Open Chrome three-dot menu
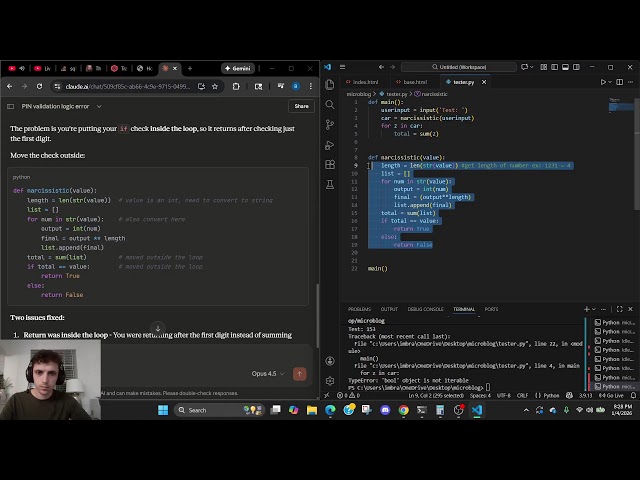The image size is (640, 480). (x=311, y=86)
